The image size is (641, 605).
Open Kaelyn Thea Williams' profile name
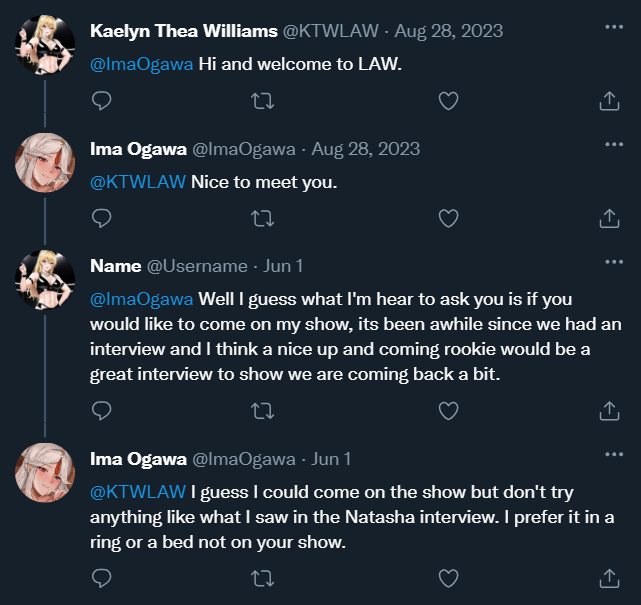point(184,31)
